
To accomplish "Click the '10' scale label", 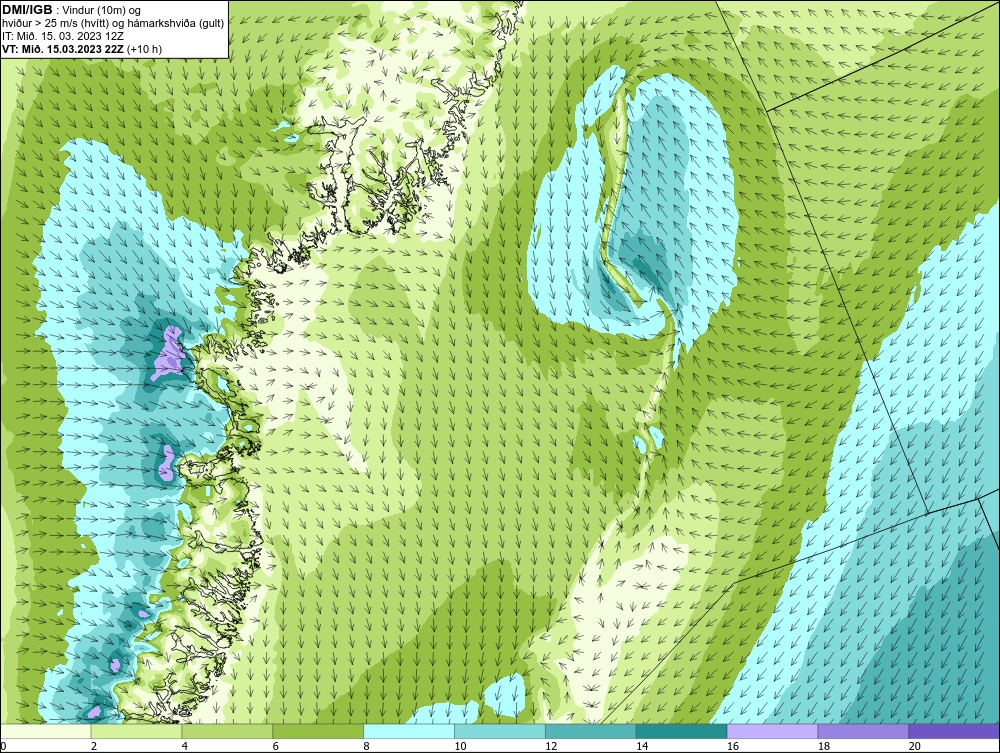I will 460,746.
